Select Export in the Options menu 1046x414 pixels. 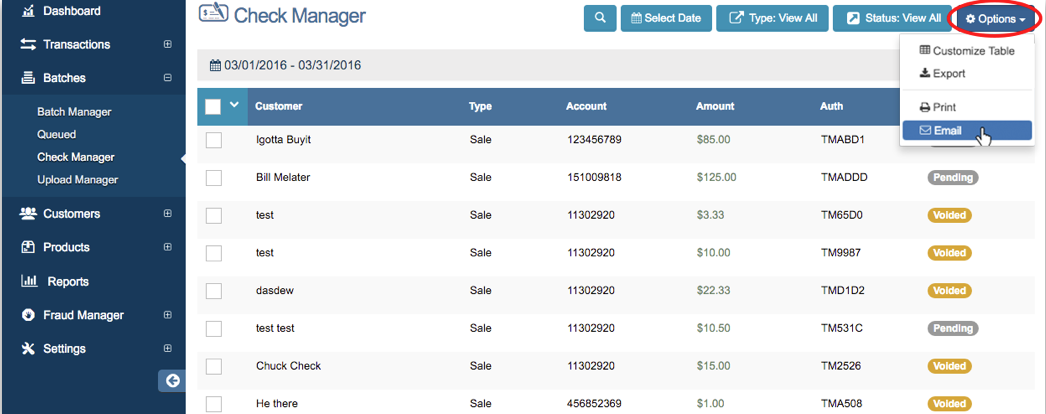pyautogui.click(x=948, y=73)
